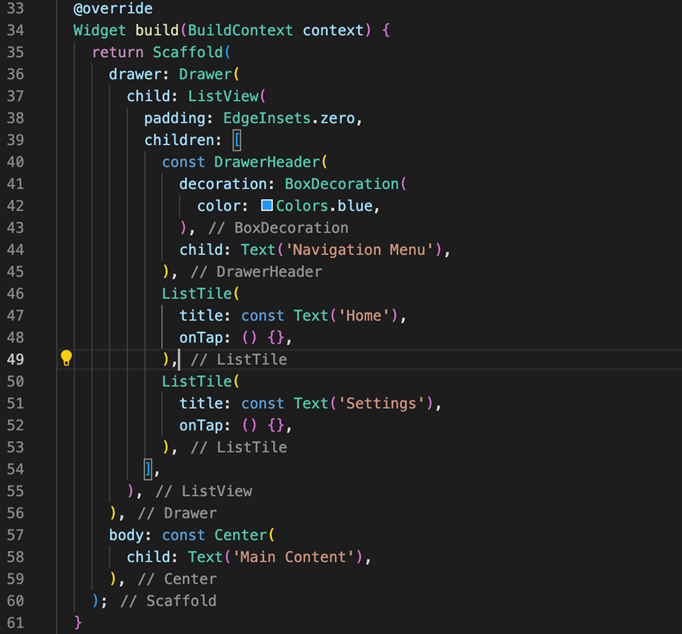The height and width of the screenshot is (634, 682).
Task: Click line number 33 in the gutter
Action: tap(15, 8)
